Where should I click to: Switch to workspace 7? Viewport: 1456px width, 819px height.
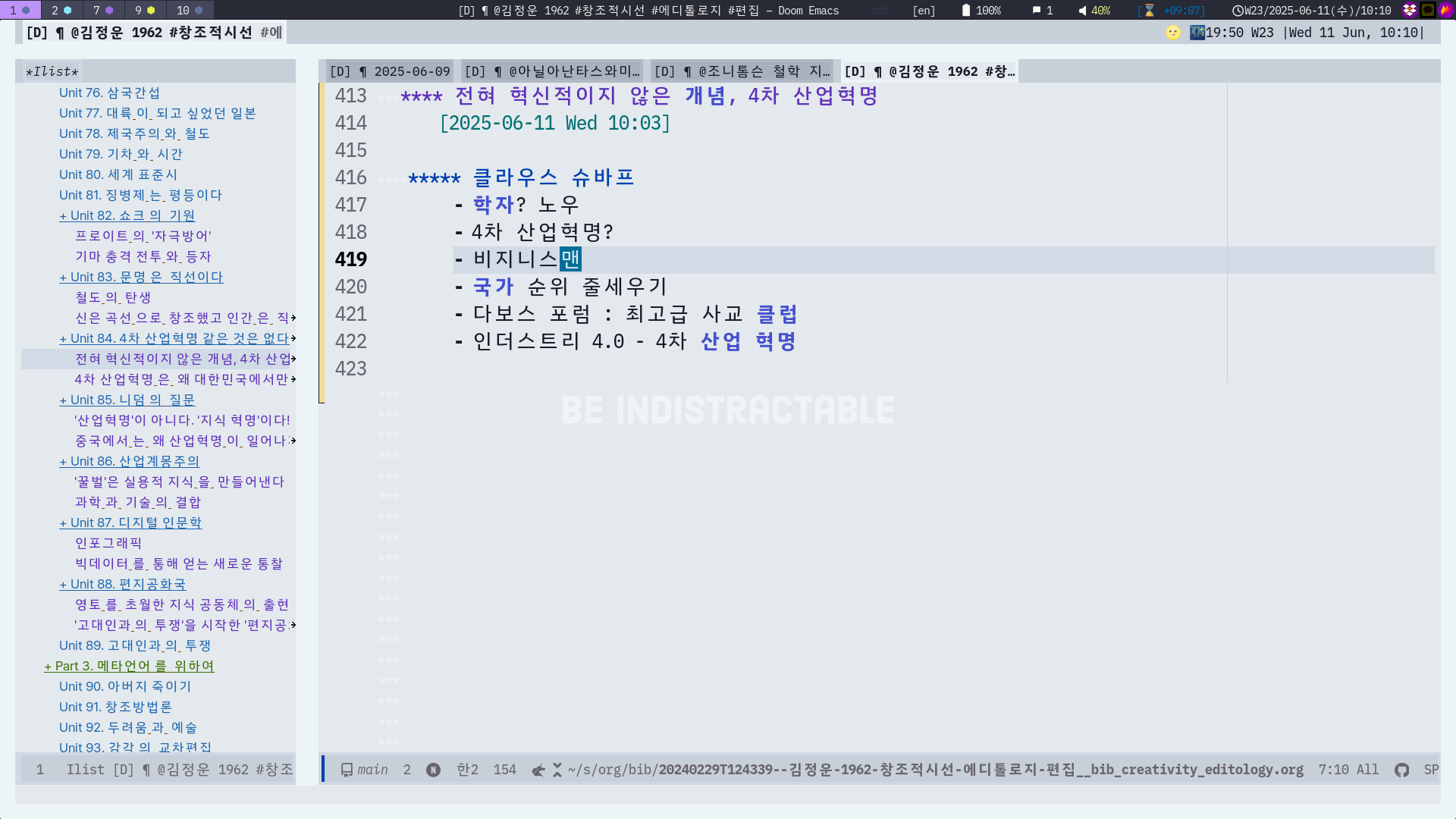[102, 10]
